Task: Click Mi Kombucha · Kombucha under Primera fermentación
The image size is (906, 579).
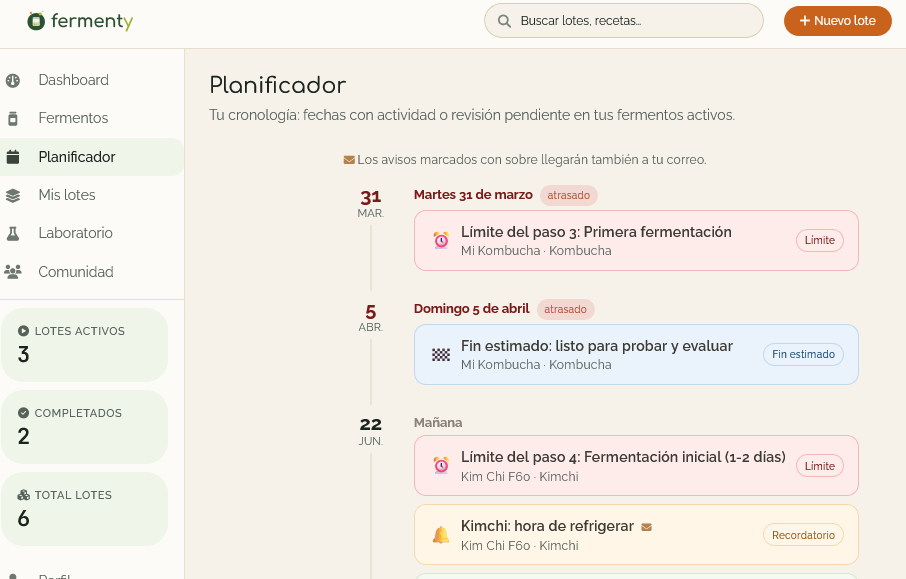Action: [x=536, y=251]
